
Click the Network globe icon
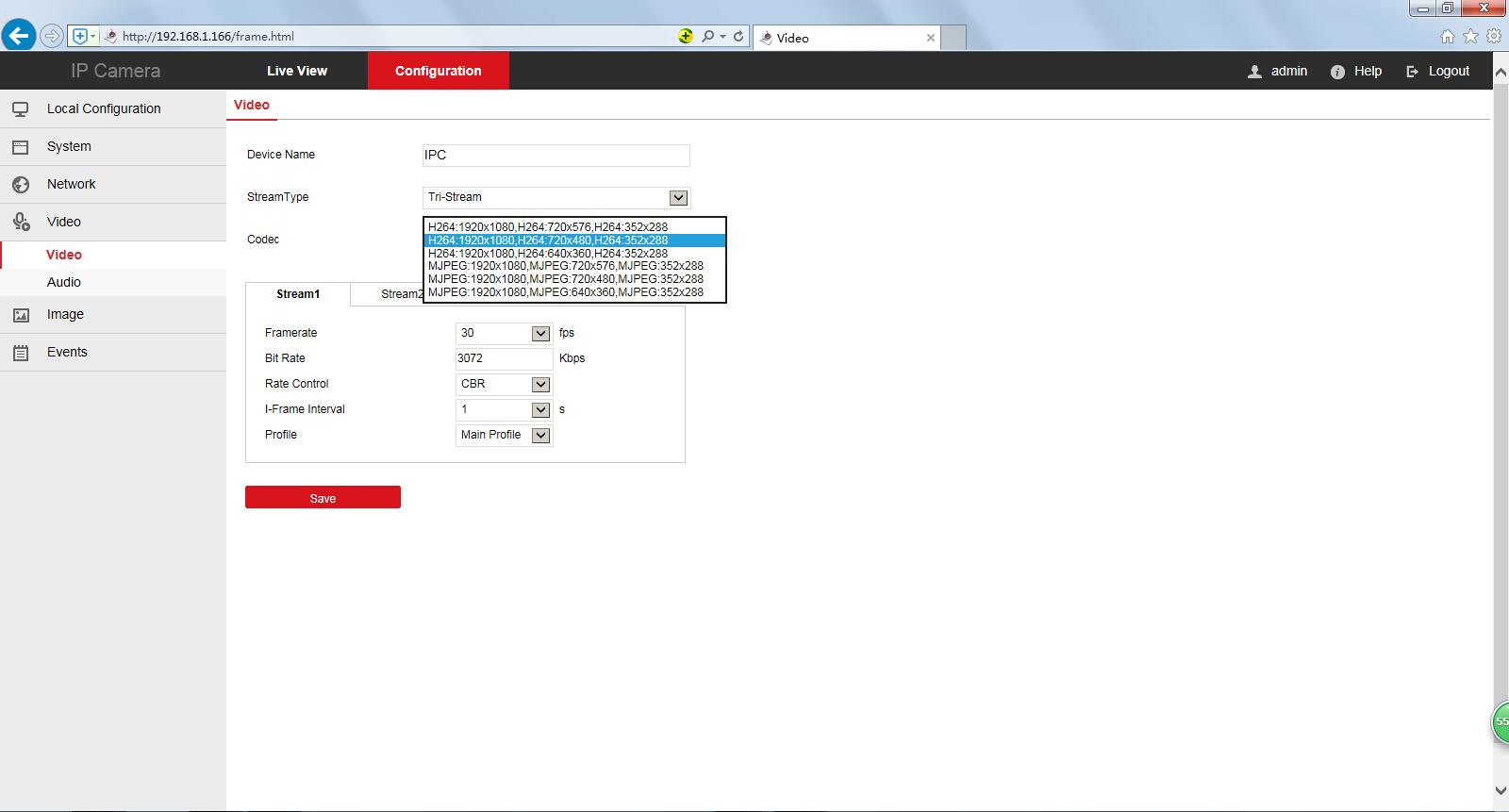point(20,185)
